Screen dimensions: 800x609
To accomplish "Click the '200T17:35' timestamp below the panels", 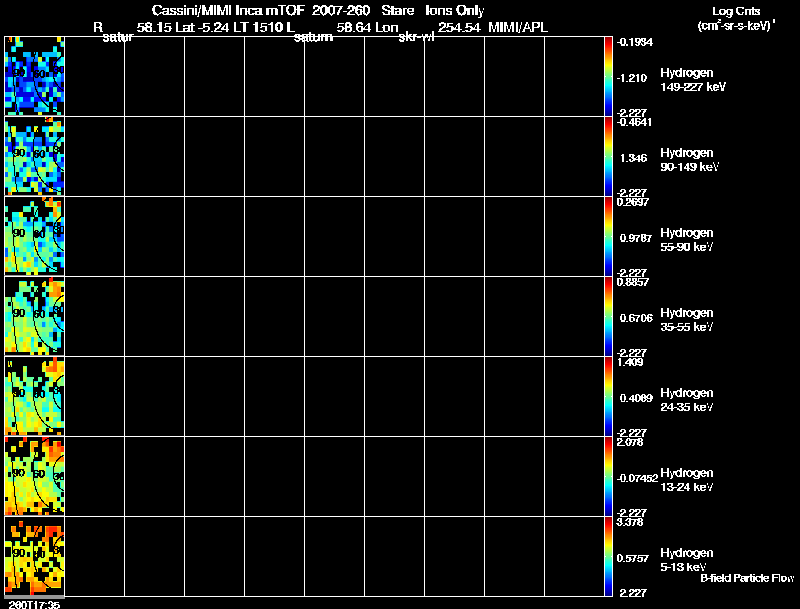I will 34,604.
